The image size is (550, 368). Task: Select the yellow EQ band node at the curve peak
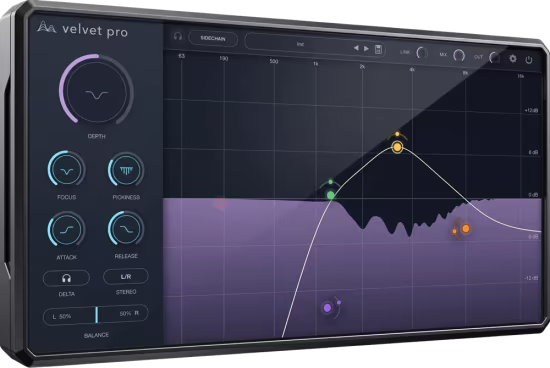click(x=397, y=147)
